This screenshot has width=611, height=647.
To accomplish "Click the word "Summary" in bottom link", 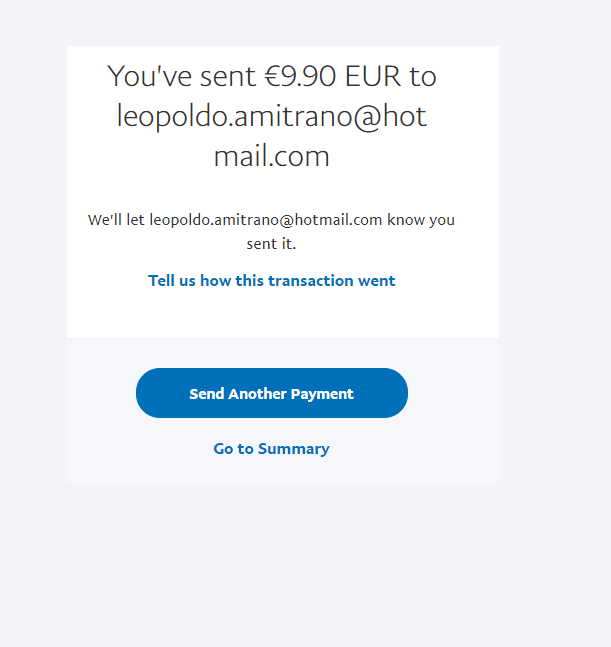I will (x=294, y=449).
